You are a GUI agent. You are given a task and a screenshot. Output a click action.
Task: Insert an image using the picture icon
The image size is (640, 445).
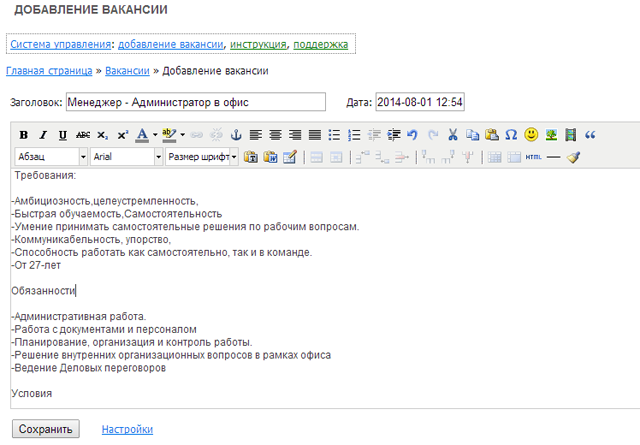(551, 134)
